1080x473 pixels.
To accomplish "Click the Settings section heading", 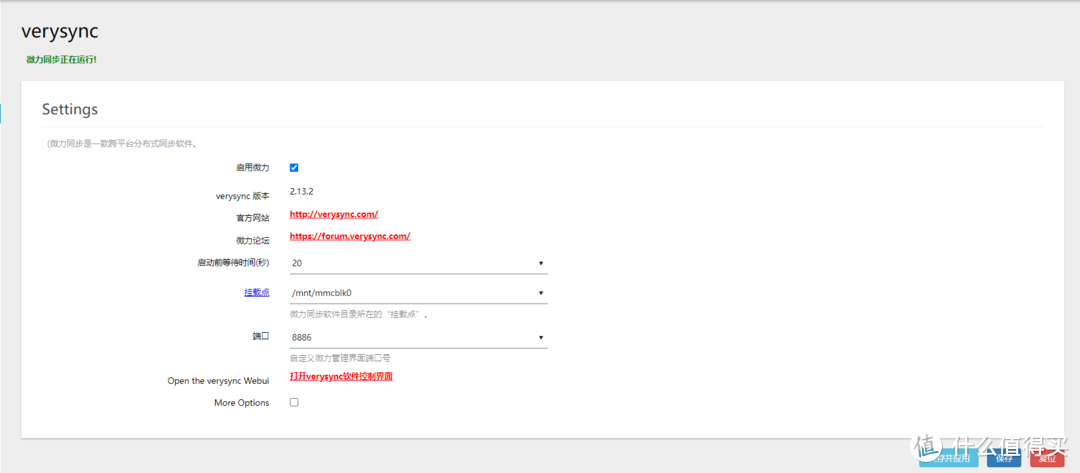I will coord(70,109).
